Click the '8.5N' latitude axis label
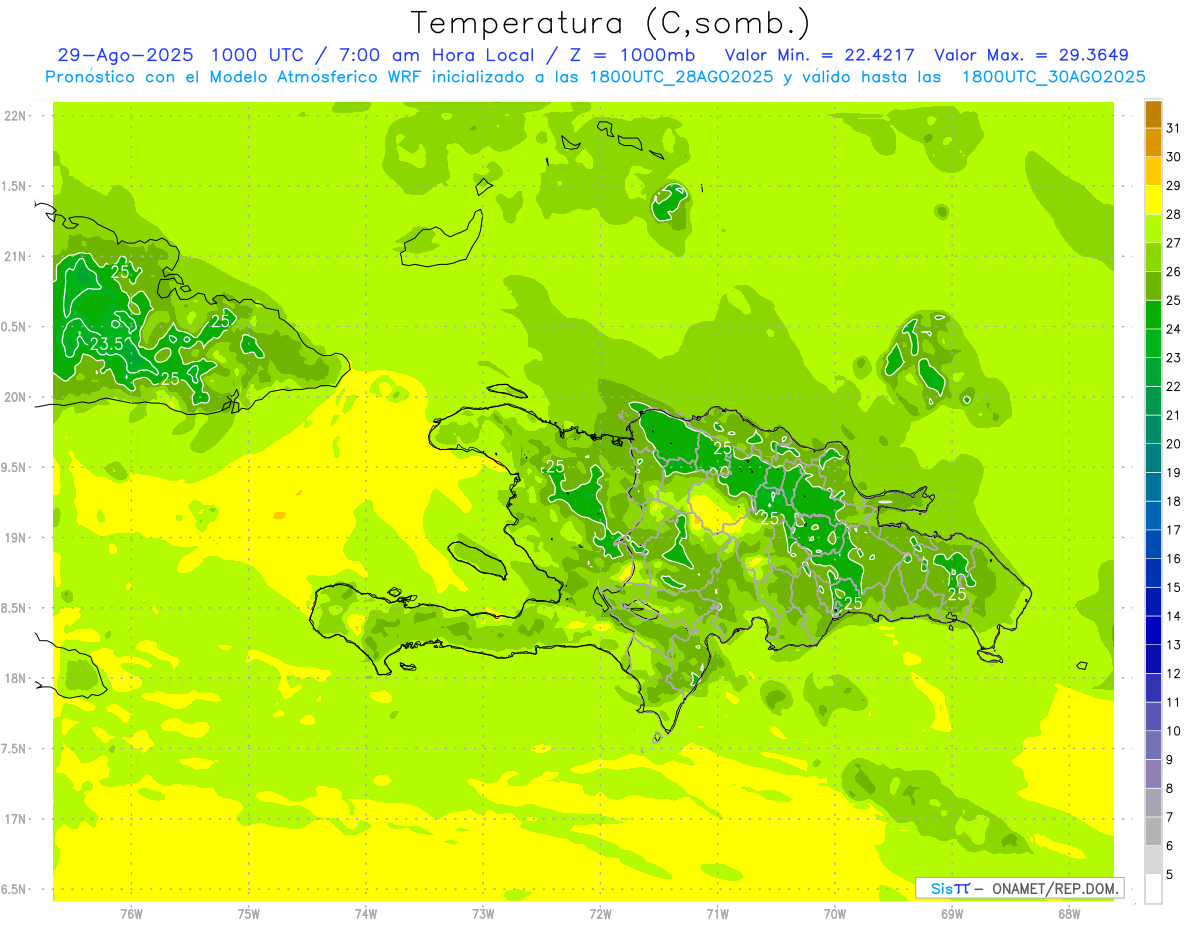 (14, 608)
